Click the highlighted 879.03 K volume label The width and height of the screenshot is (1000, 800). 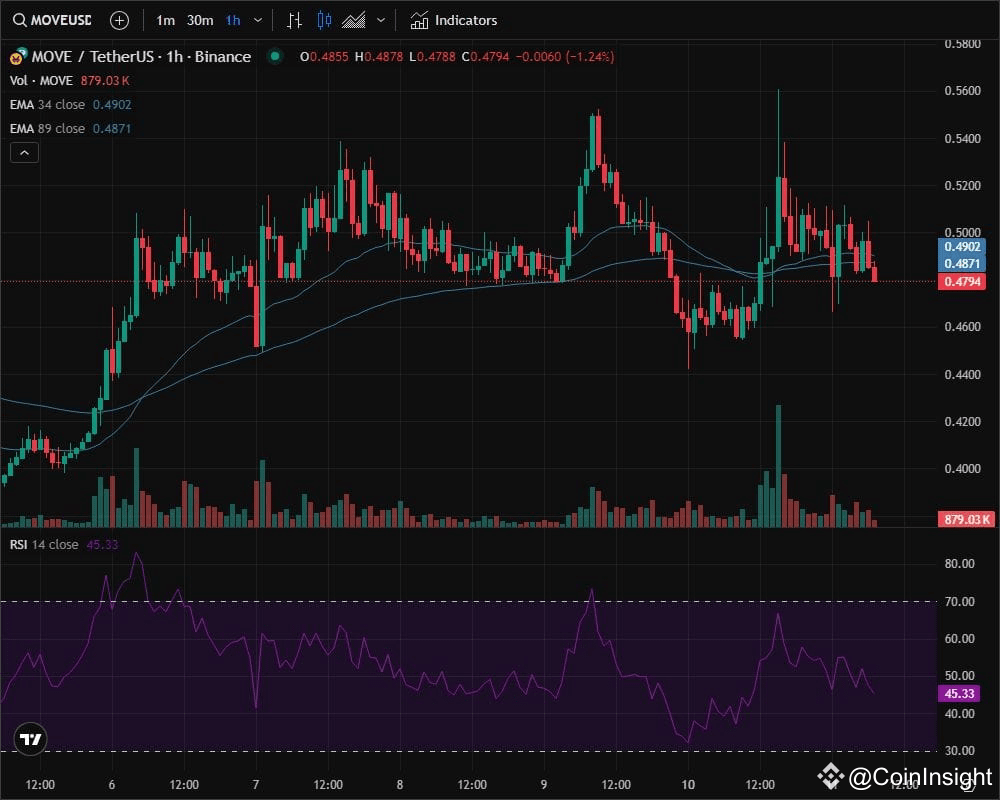click(x=963, y=519)
